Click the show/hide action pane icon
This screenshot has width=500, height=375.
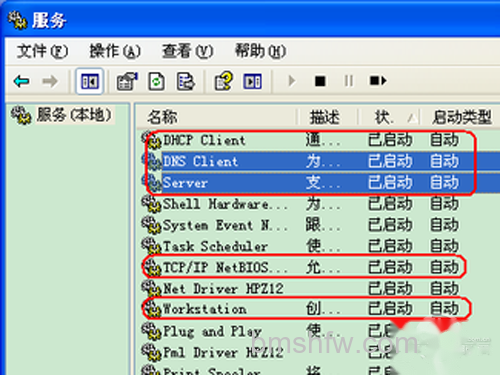(252, 81)
